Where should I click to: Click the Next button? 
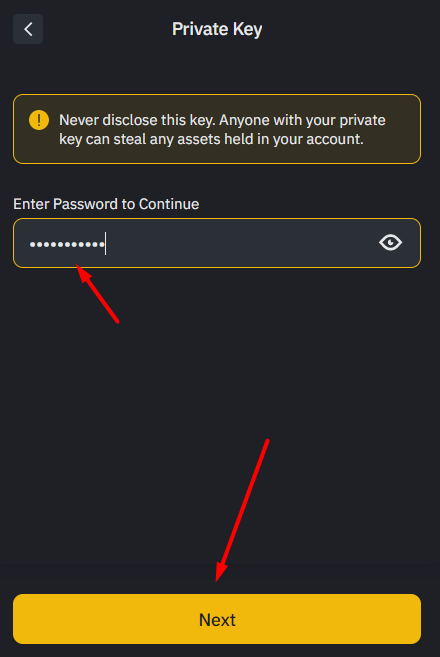click(217, 619)
